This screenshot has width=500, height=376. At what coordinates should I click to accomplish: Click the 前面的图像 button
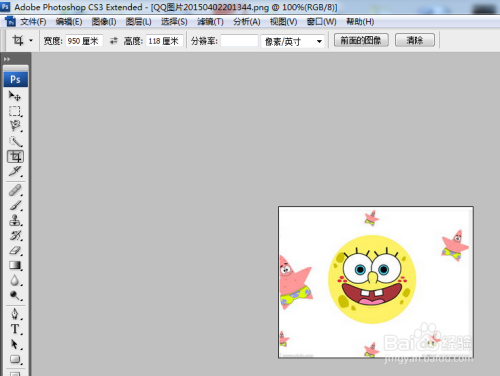click(361, 40)
